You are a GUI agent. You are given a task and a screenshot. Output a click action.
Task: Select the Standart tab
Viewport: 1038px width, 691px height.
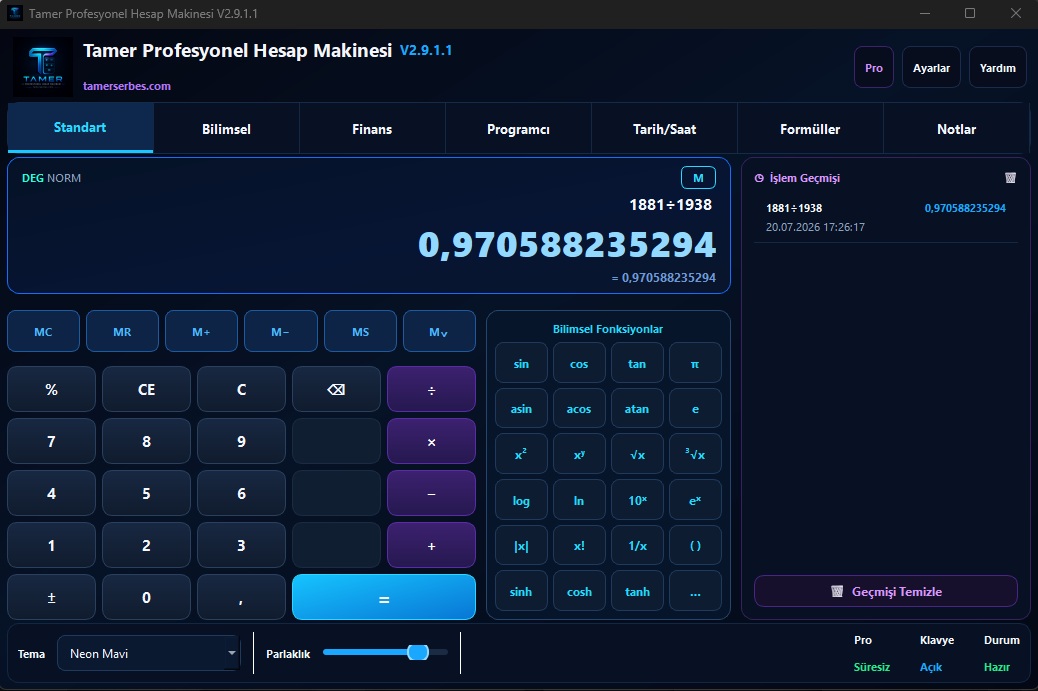80,128
